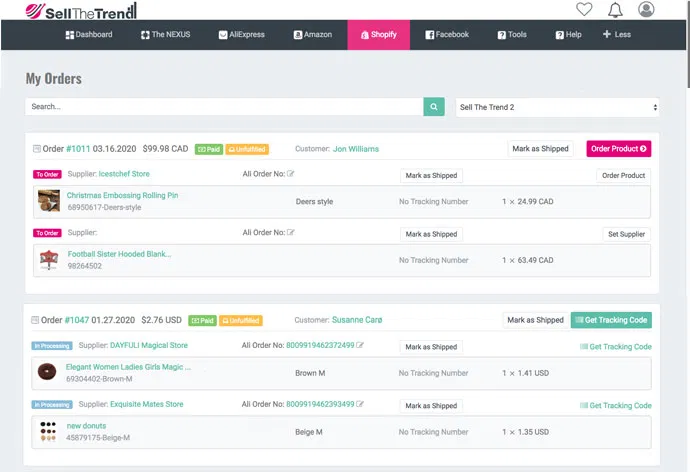Image resolution: width=690 pixels, height=472 pixels.
Task: Open the Tools menu
Action: click(512, 34)
